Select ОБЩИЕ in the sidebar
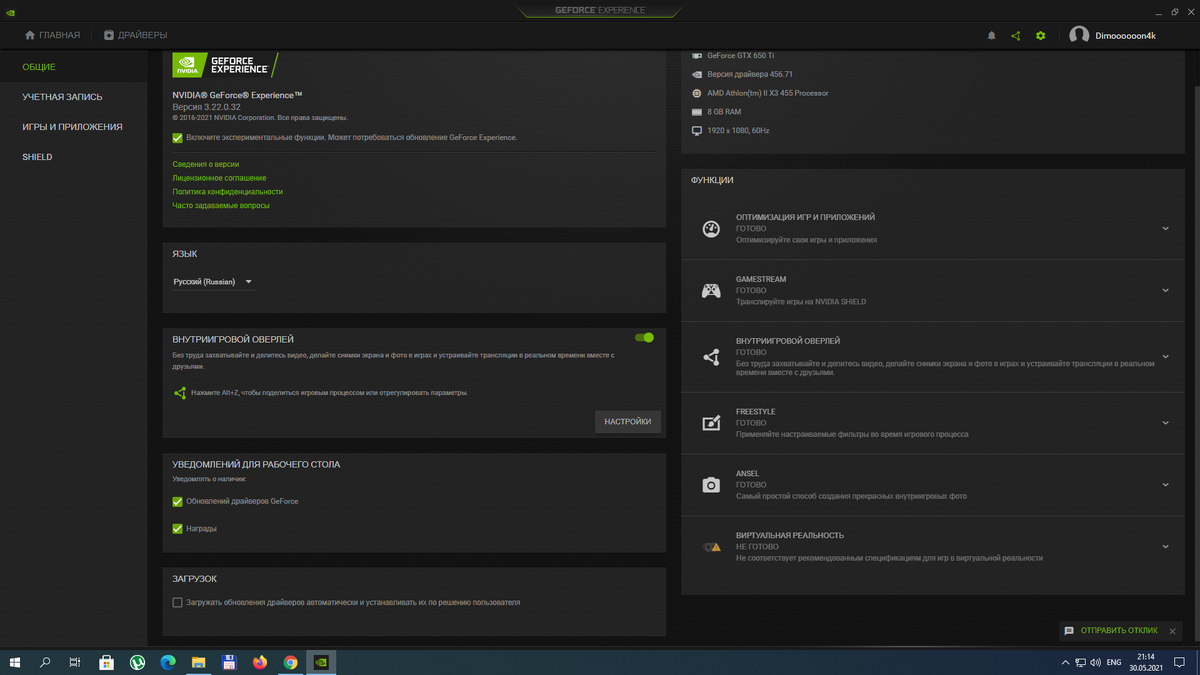Viewport: 1200px width, 675px height. [39, 67]
